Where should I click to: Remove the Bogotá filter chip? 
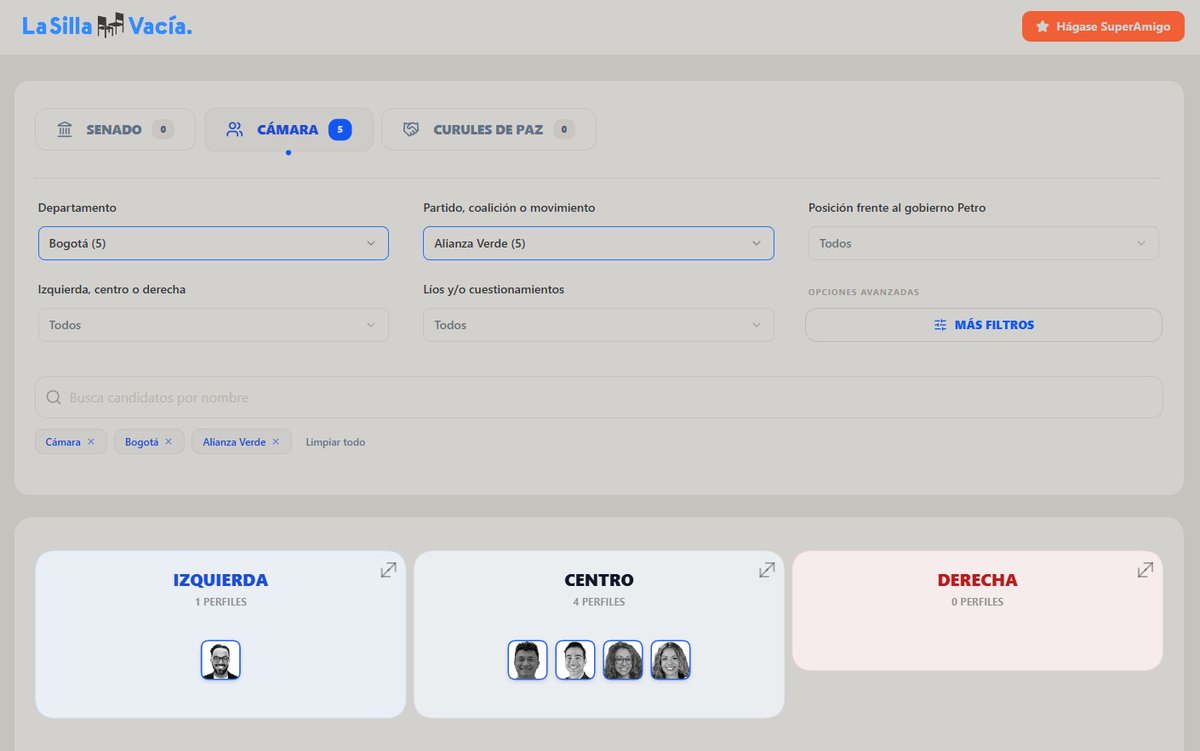tap(168, 441)
